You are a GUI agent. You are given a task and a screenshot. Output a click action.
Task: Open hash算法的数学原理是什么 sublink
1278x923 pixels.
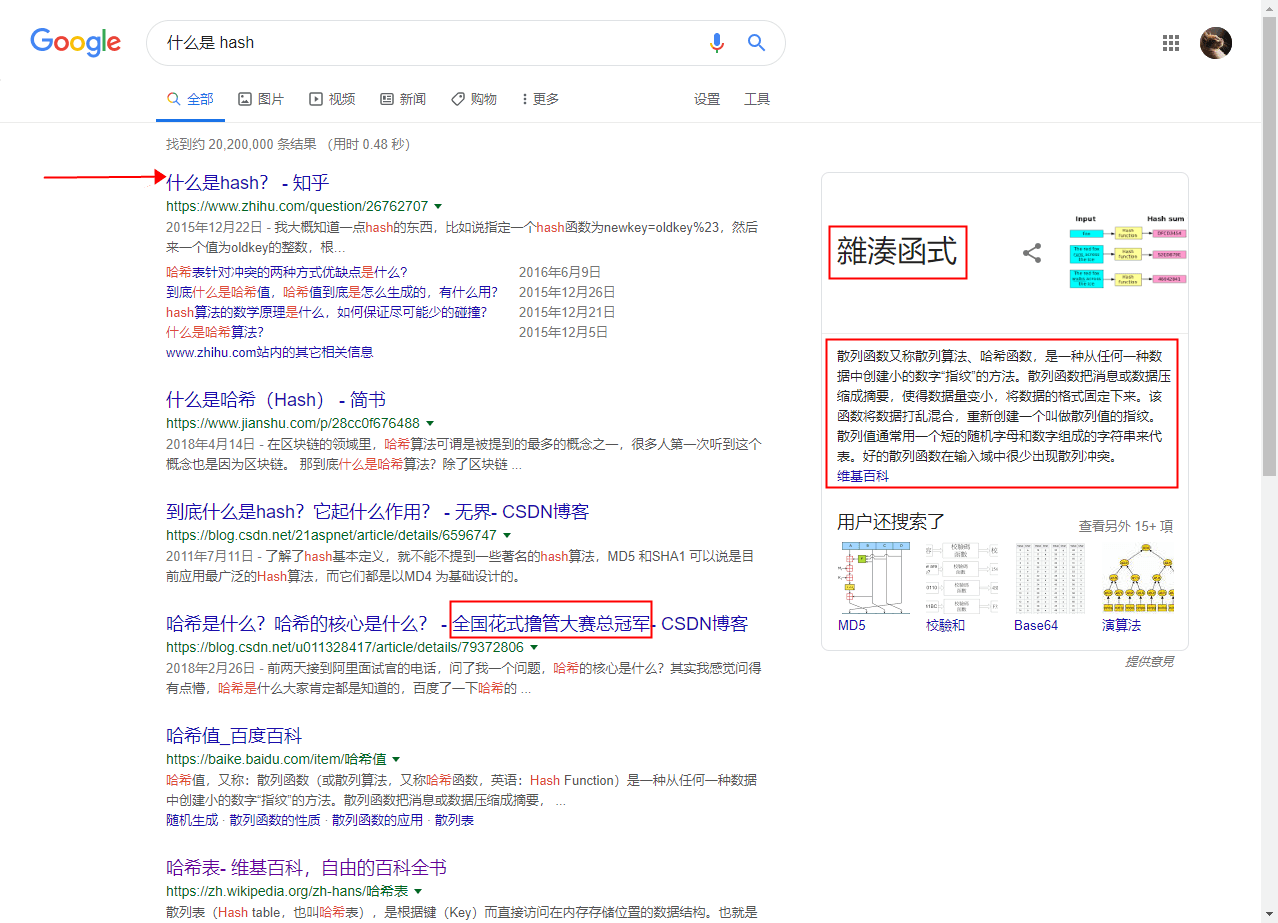pyautogui.click(x=327, y=312)
